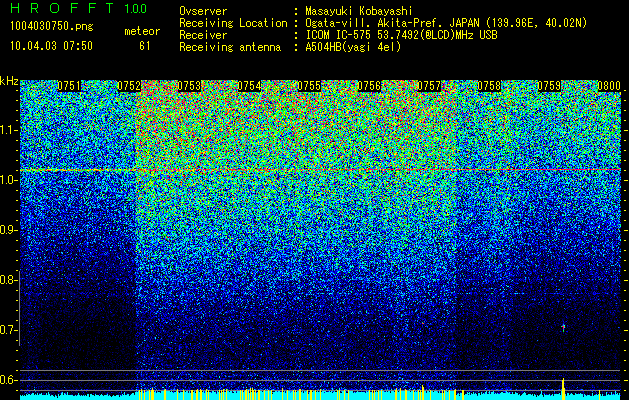
Task: Click the date stamp 10.04.03 07:50
Action: click(x=51, y=46)
